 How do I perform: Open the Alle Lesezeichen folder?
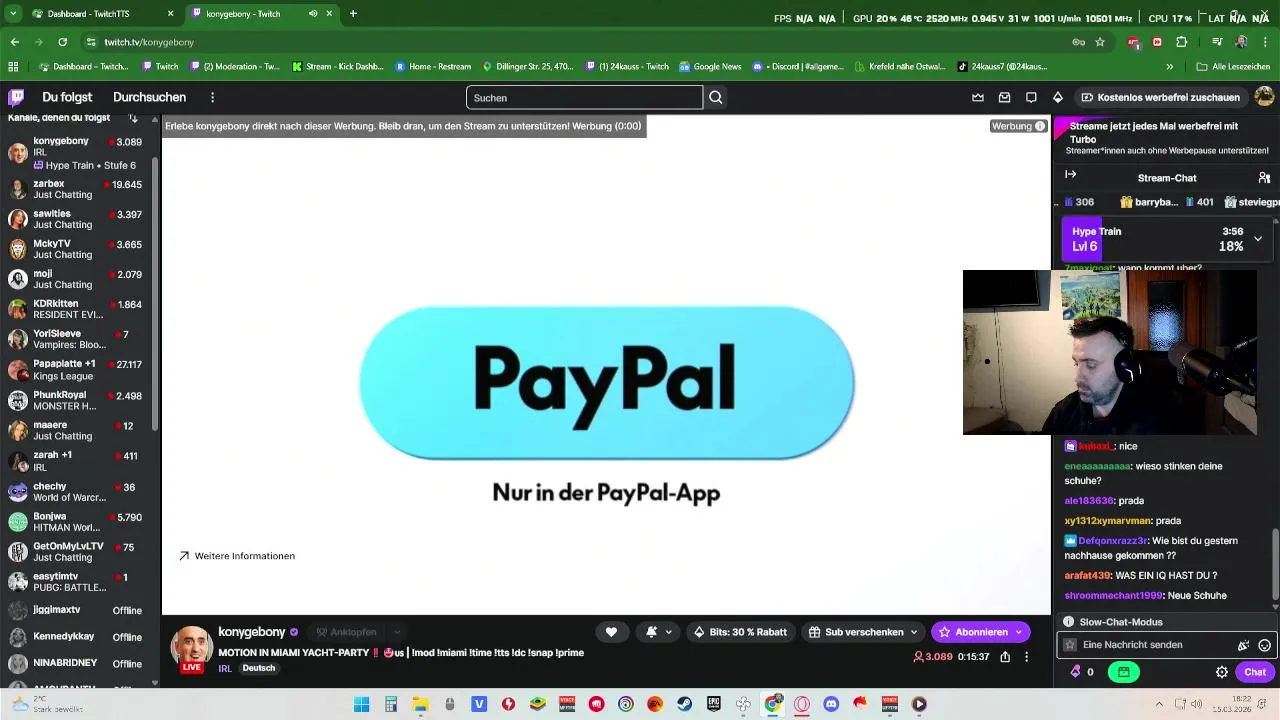click(x=1234, y=67)
